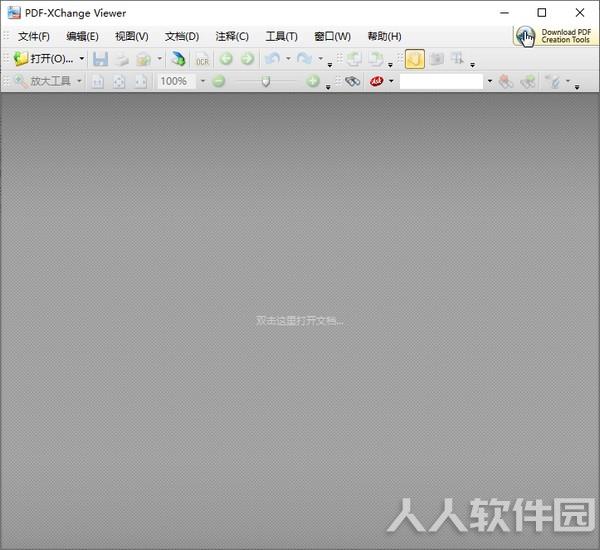Screen dimensions: 600x550
Task: Click the Send by email icon
Action: (x=143, y=59)
